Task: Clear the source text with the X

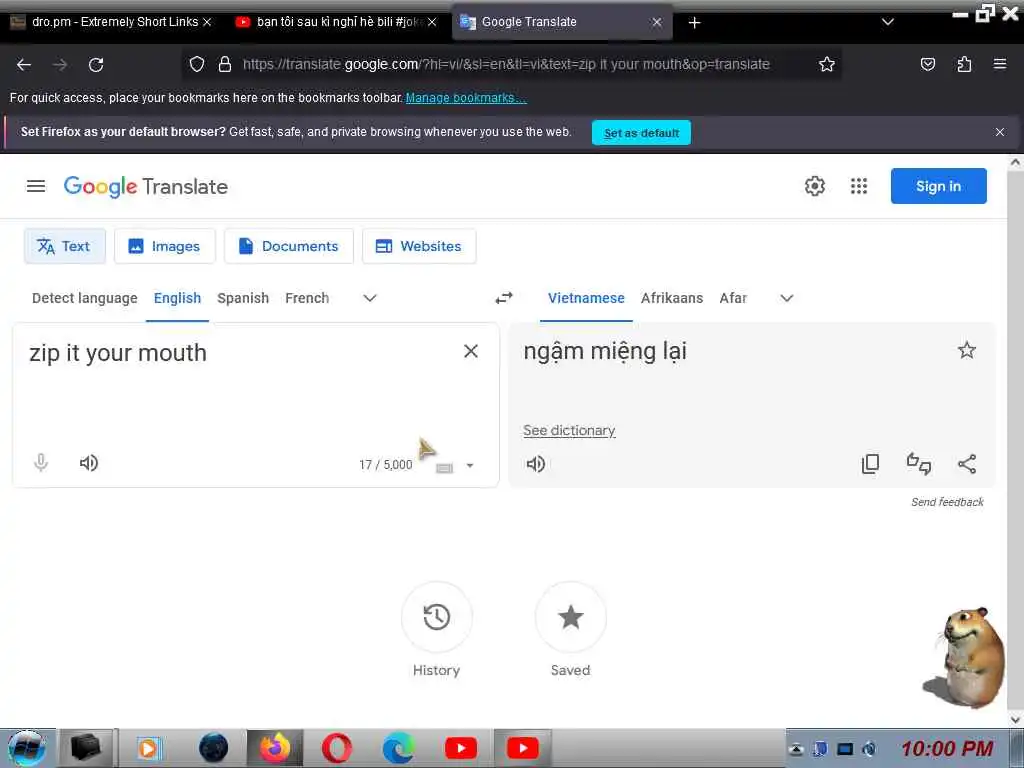Action: pos(471,351)
